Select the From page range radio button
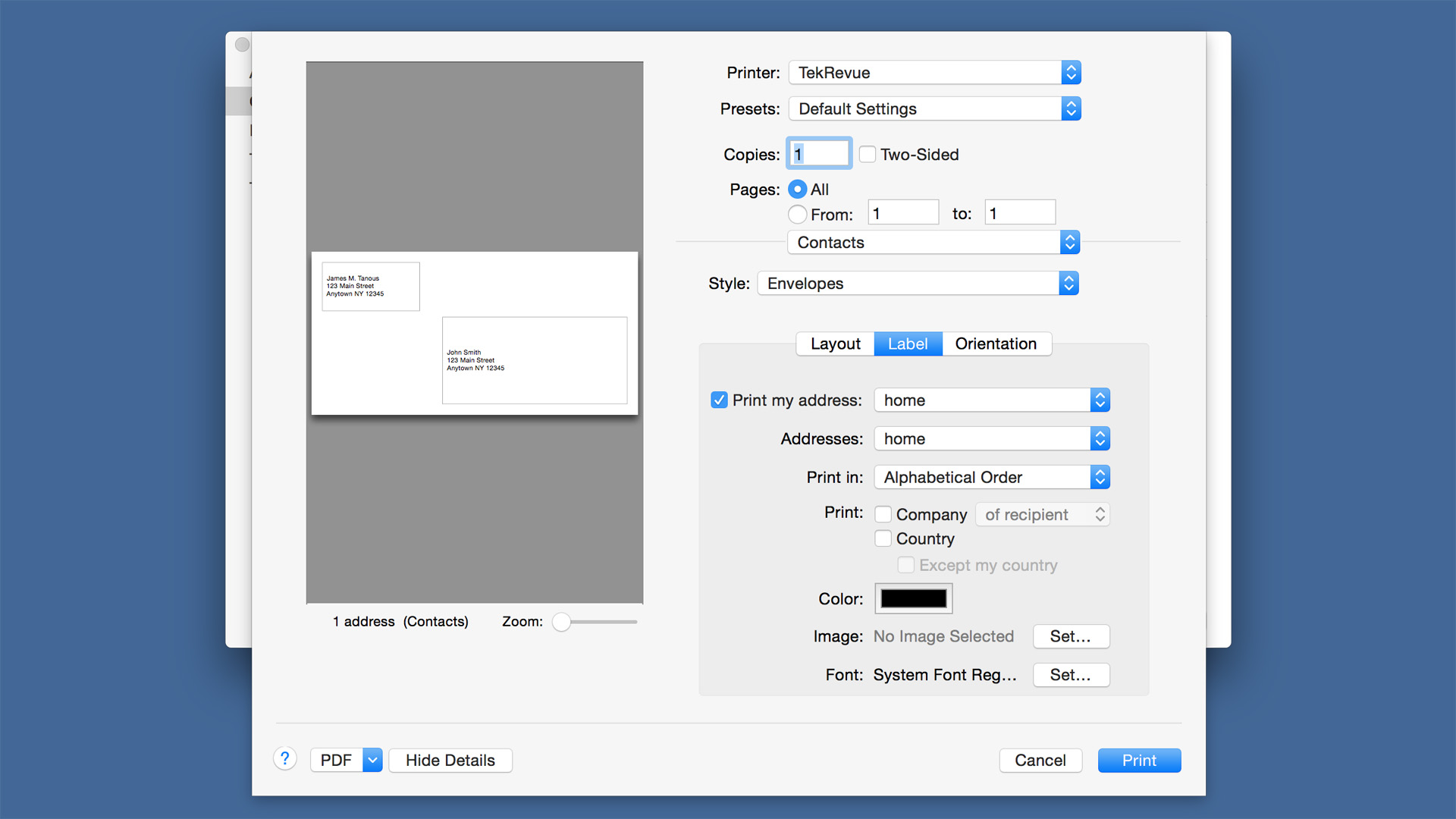The width and height of the screenshot is (1456, 819). pyautogui.click(x=797, y=215)
